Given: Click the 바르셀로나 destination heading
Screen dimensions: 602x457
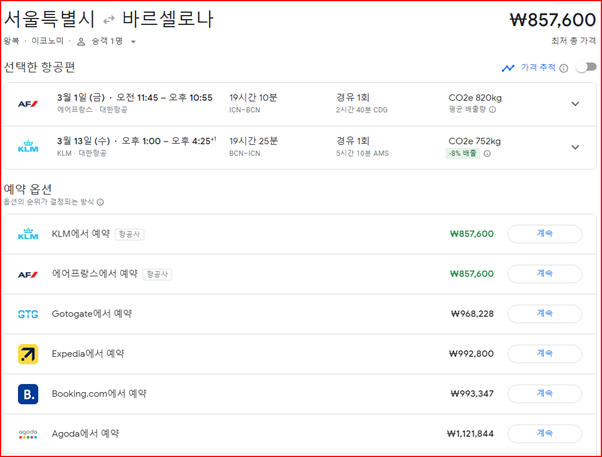Looking at the screenshot, I should pyautogui.click(x=168, y=18).
